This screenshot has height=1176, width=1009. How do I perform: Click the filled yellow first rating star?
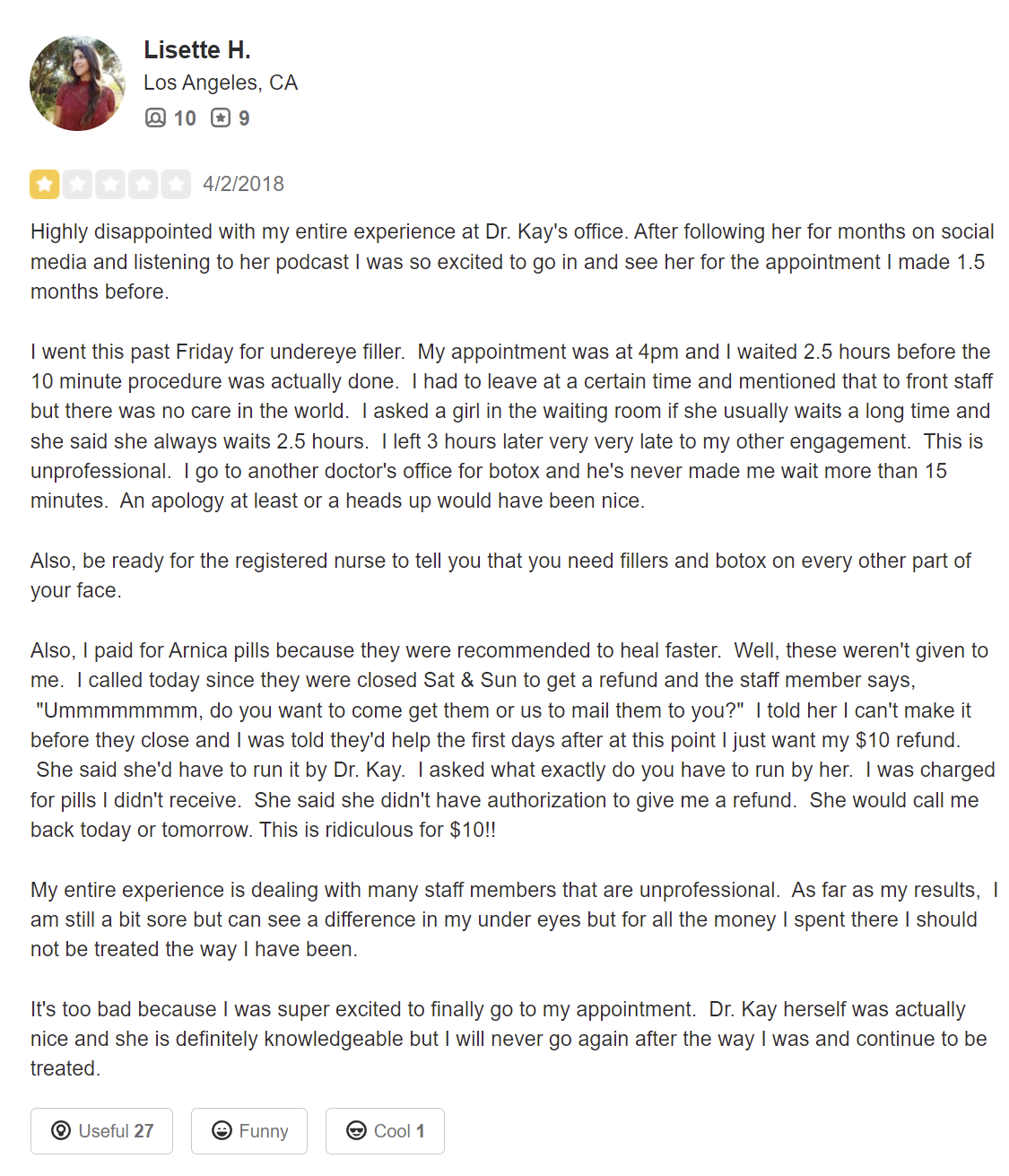[x=45, y=184]
